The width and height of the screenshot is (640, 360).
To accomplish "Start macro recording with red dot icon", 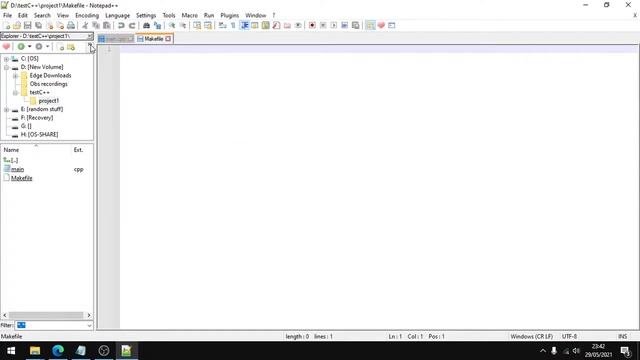I will coord(312,25).
